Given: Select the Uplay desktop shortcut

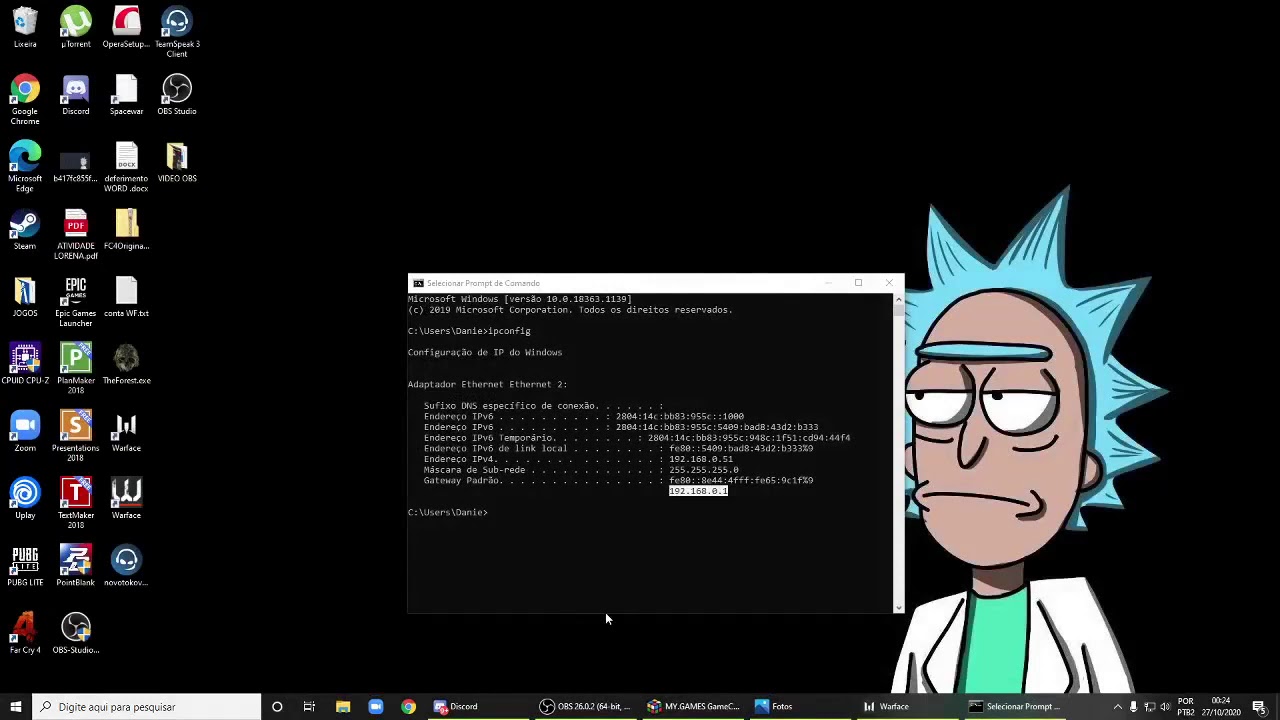Looking at the screenshot, I should (x=25, y=499).
